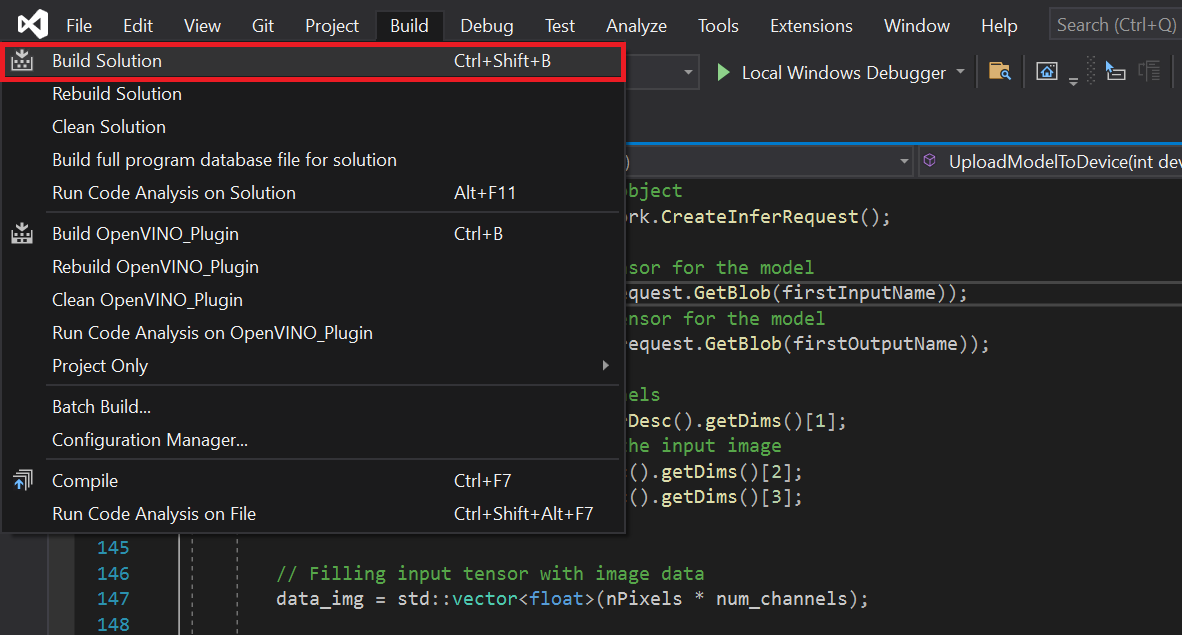Click the Build OpenVINO_Plugin icon

22,234
